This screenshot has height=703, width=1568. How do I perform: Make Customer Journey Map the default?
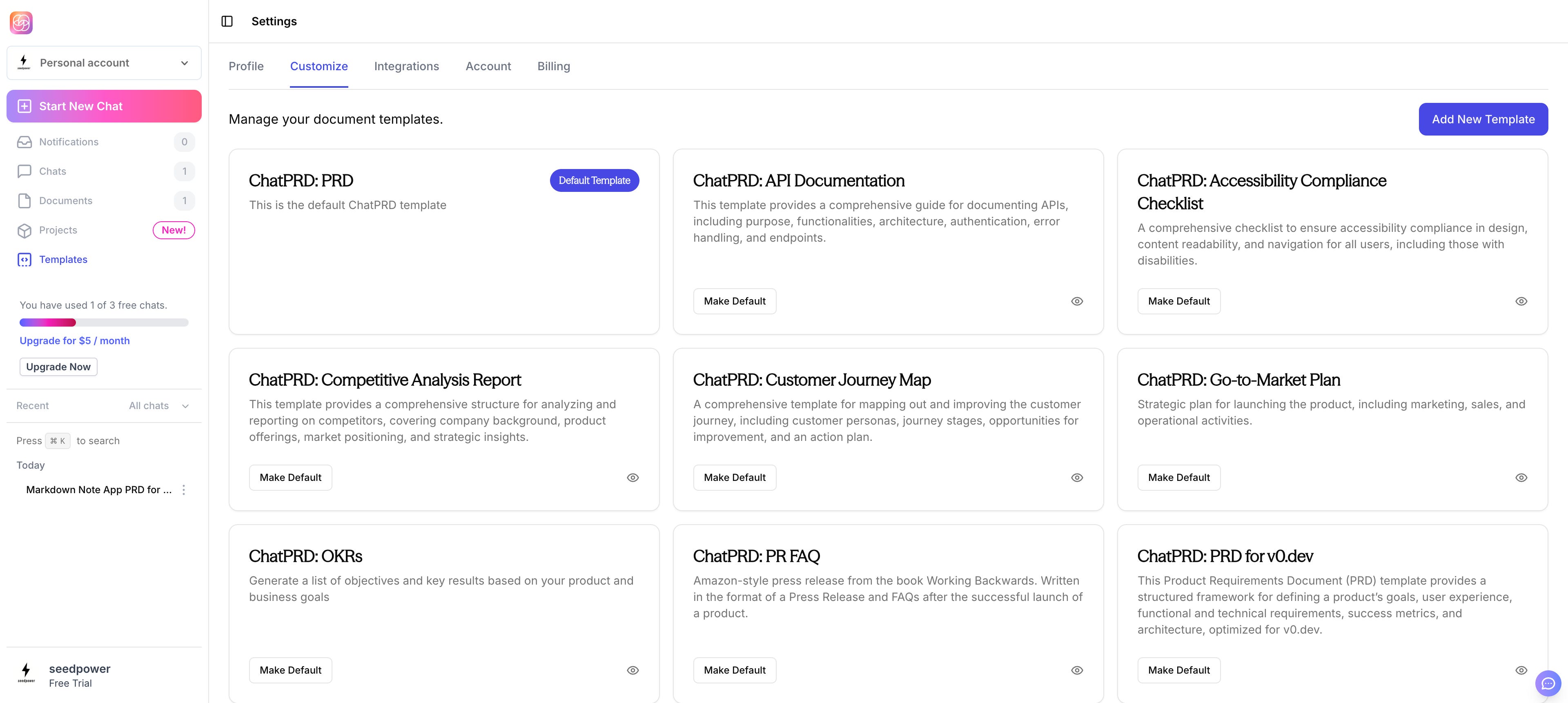(734, 478)
